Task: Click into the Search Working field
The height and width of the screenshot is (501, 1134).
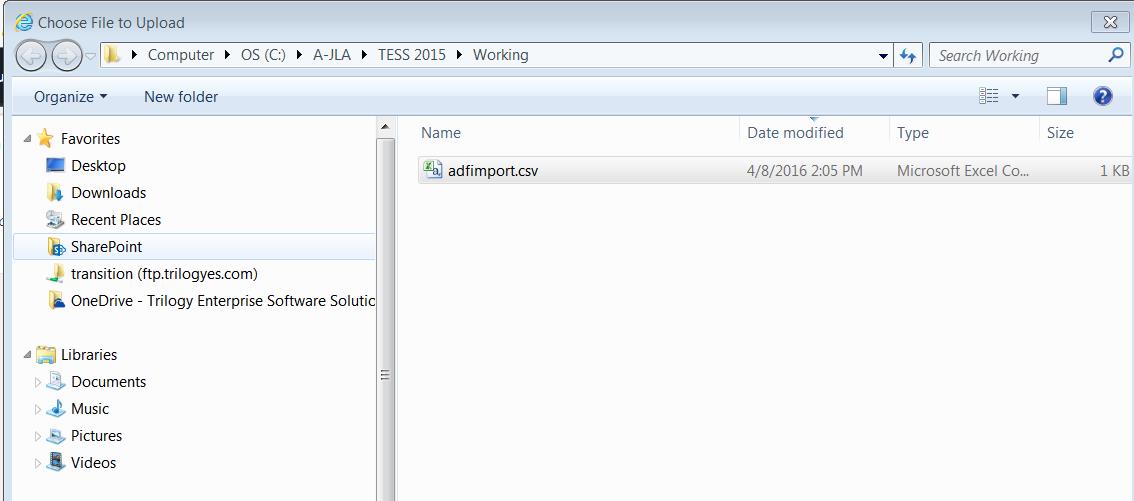Action: [x=1020, y=56]
